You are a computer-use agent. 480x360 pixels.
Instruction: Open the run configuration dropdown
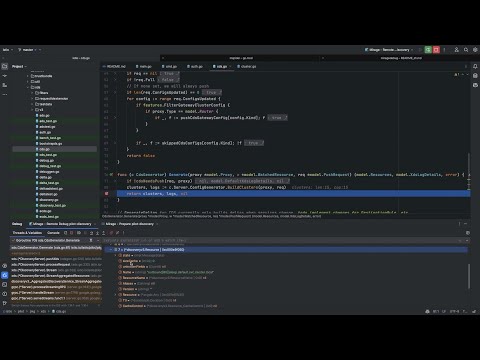pos(389,50)
